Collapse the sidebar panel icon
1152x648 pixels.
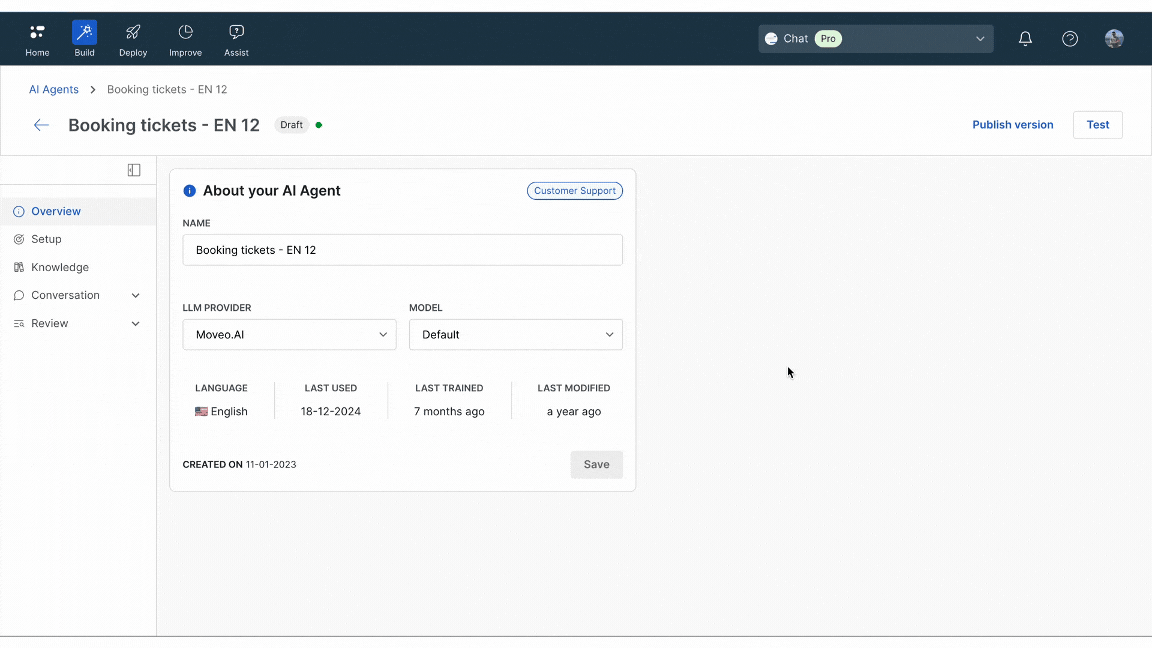pos(134,170)
